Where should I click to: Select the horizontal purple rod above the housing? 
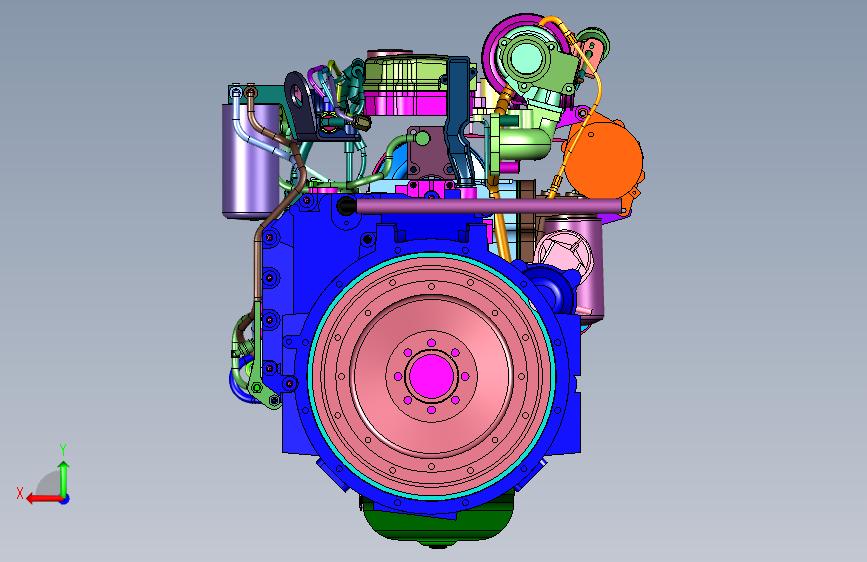point(487,206)
